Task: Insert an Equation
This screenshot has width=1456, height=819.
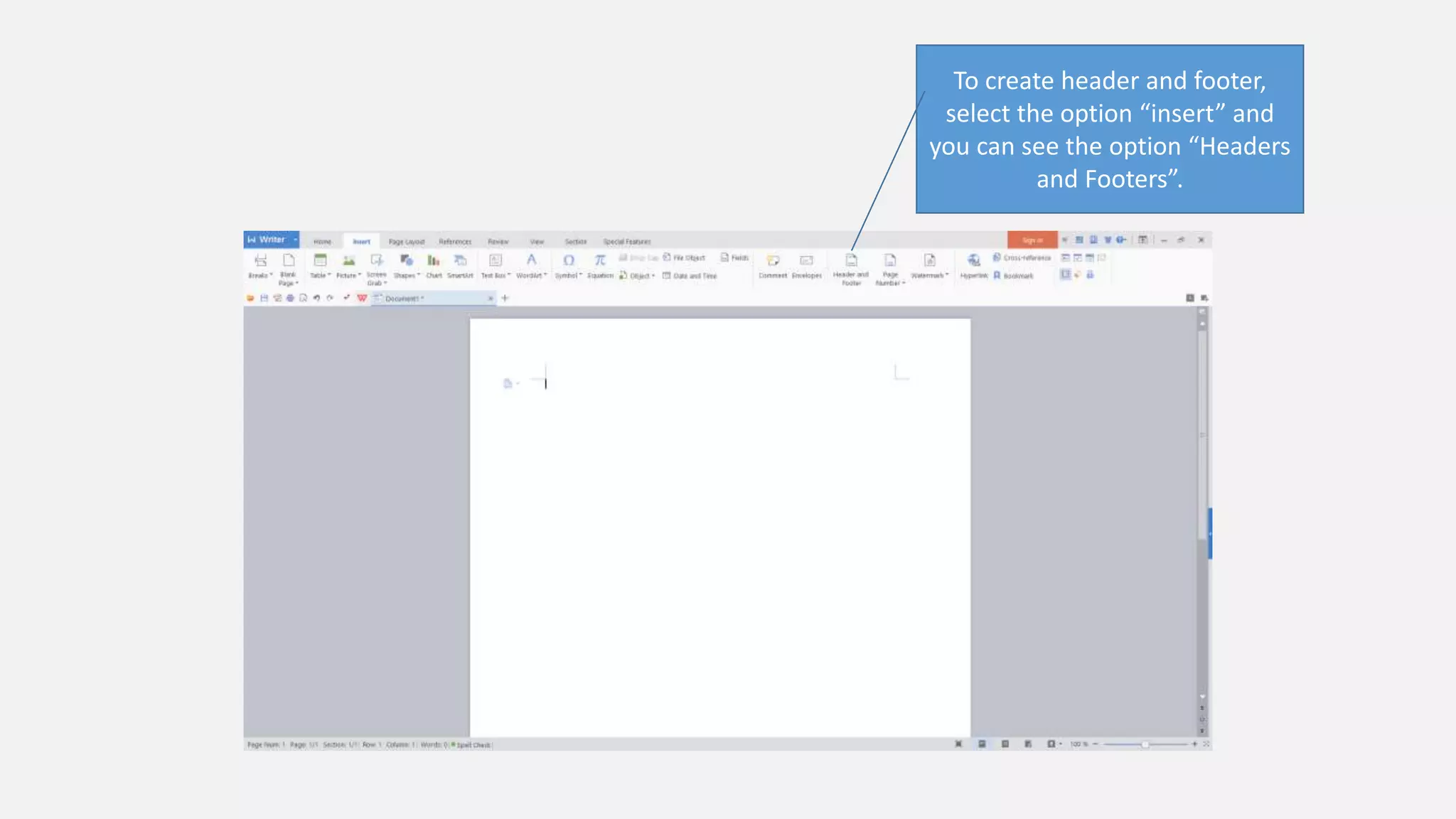Action: 600,266
